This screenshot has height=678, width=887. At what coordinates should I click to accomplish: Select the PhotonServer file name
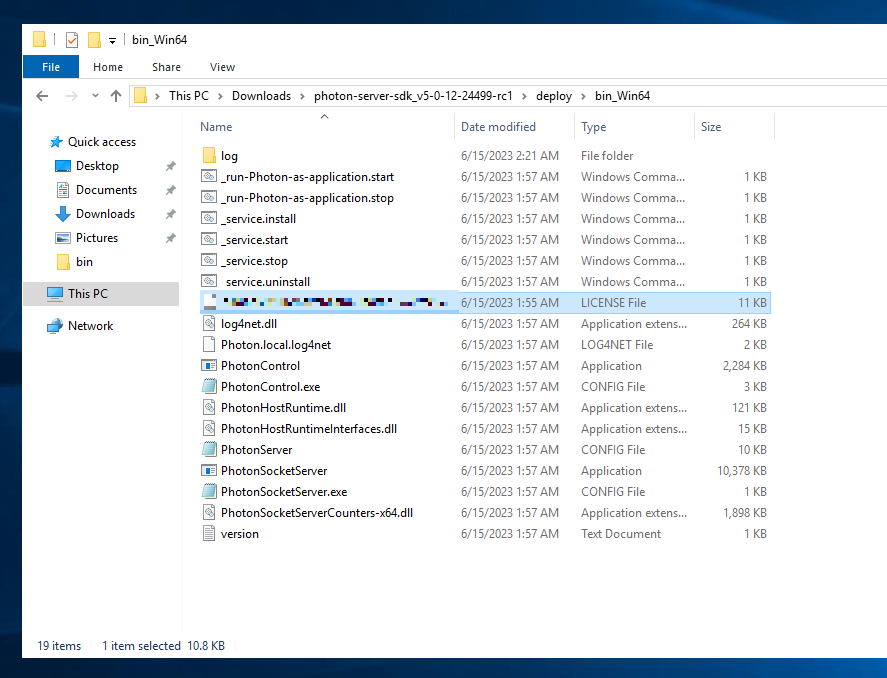point(257,450)
